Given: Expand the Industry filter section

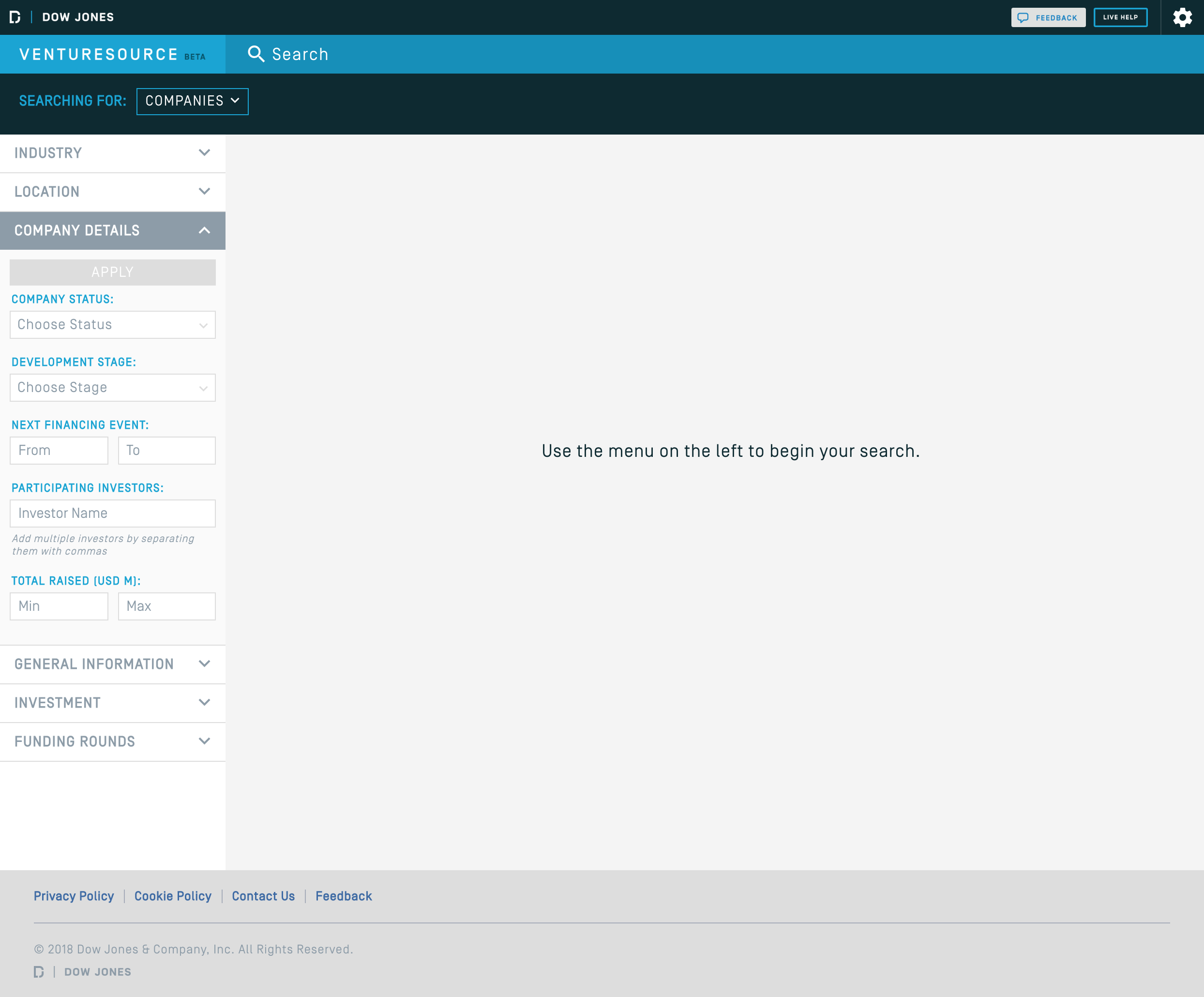Looking at the screenshot, I should pyautogui.click(x=112, y=153).
